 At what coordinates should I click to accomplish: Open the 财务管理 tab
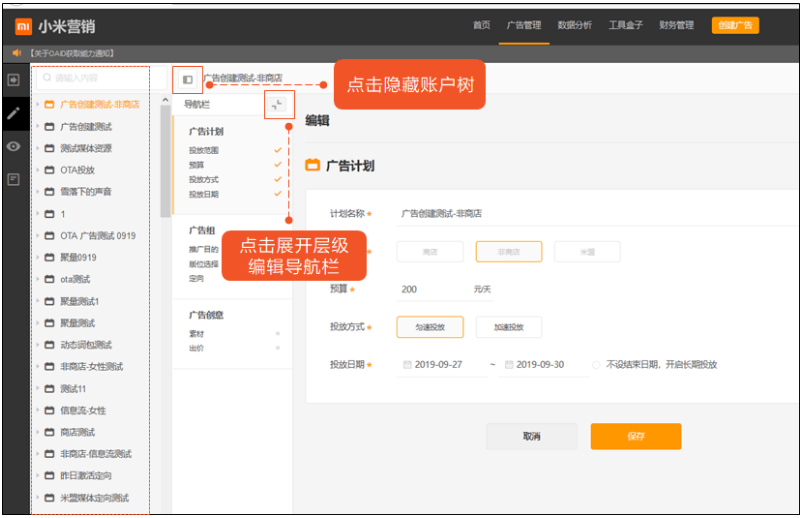(x=677, y=25)
